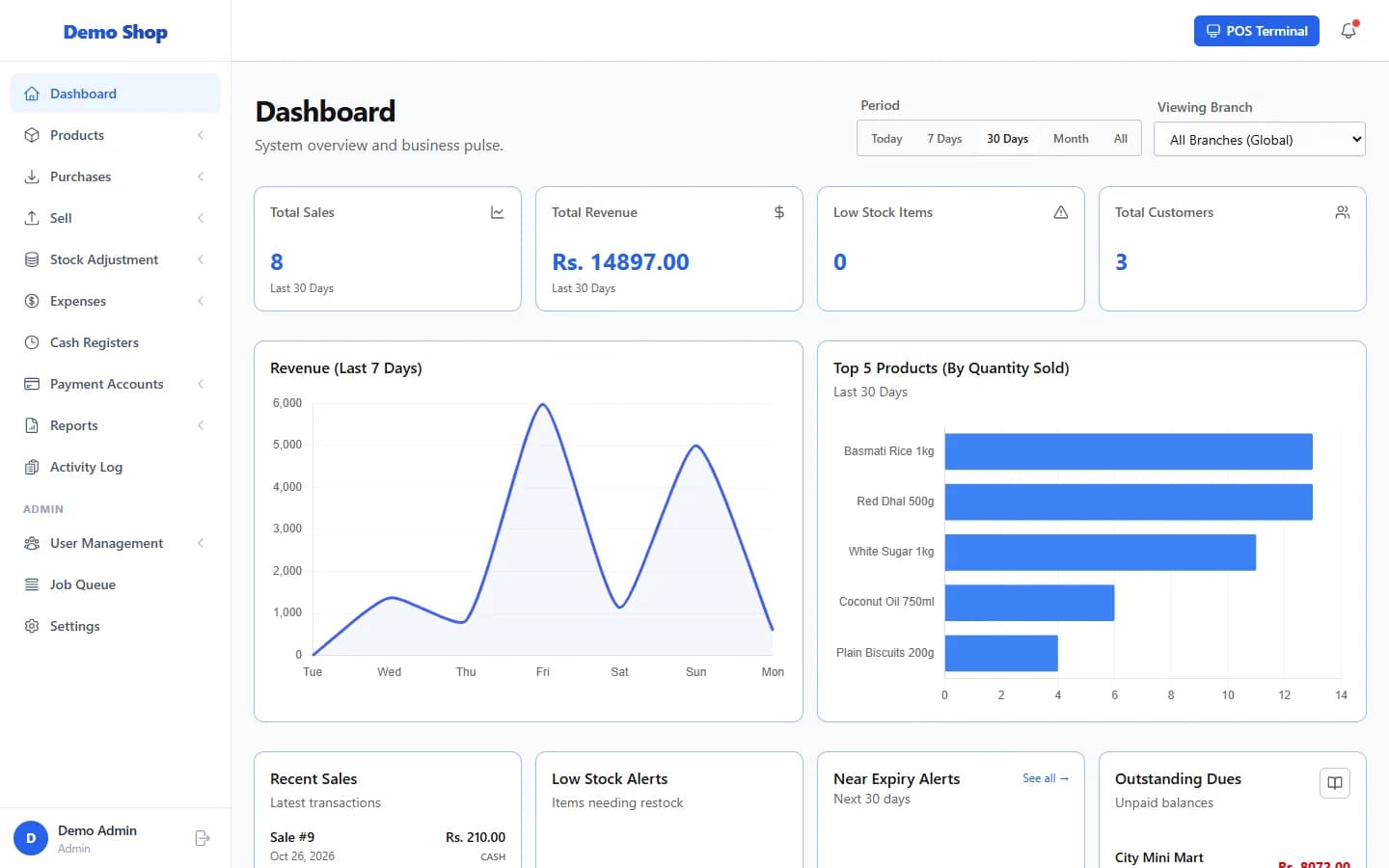The height and width of the screenshot is (868, 1389).
Task: Open the Viewing Branch dropdown
Action: [1260, 139]
